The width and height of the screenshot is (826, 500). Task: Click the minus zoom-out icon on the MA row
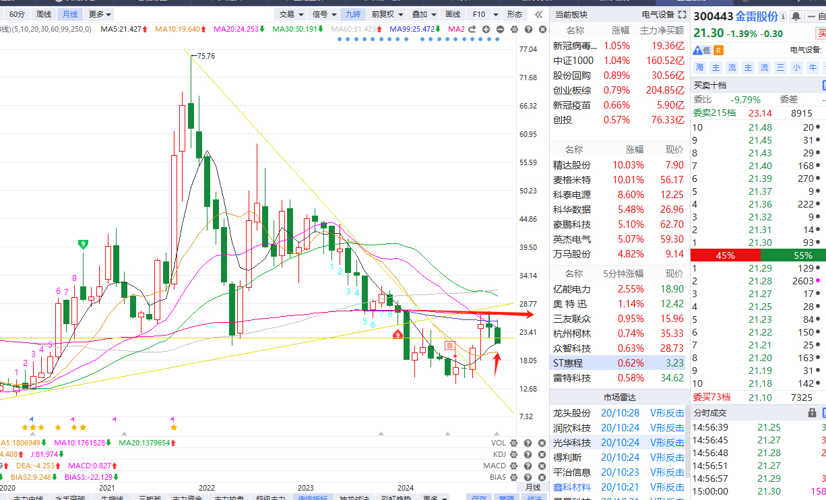[x=500, y=30]
